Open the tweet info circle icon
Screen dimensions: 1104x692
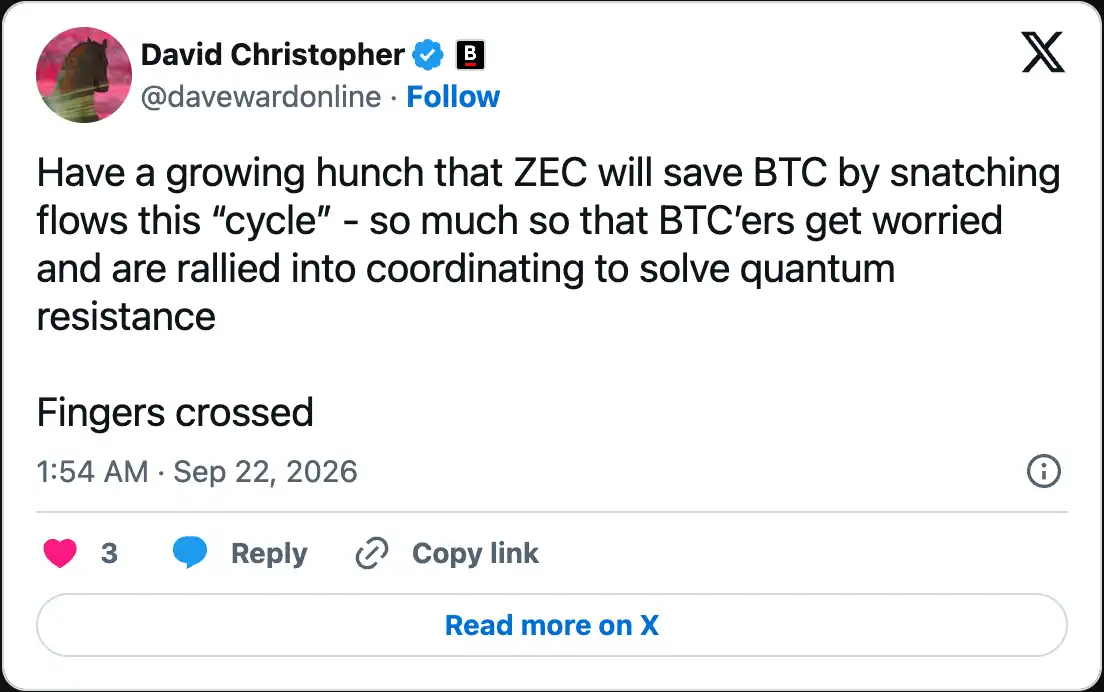pos(1043,471)
